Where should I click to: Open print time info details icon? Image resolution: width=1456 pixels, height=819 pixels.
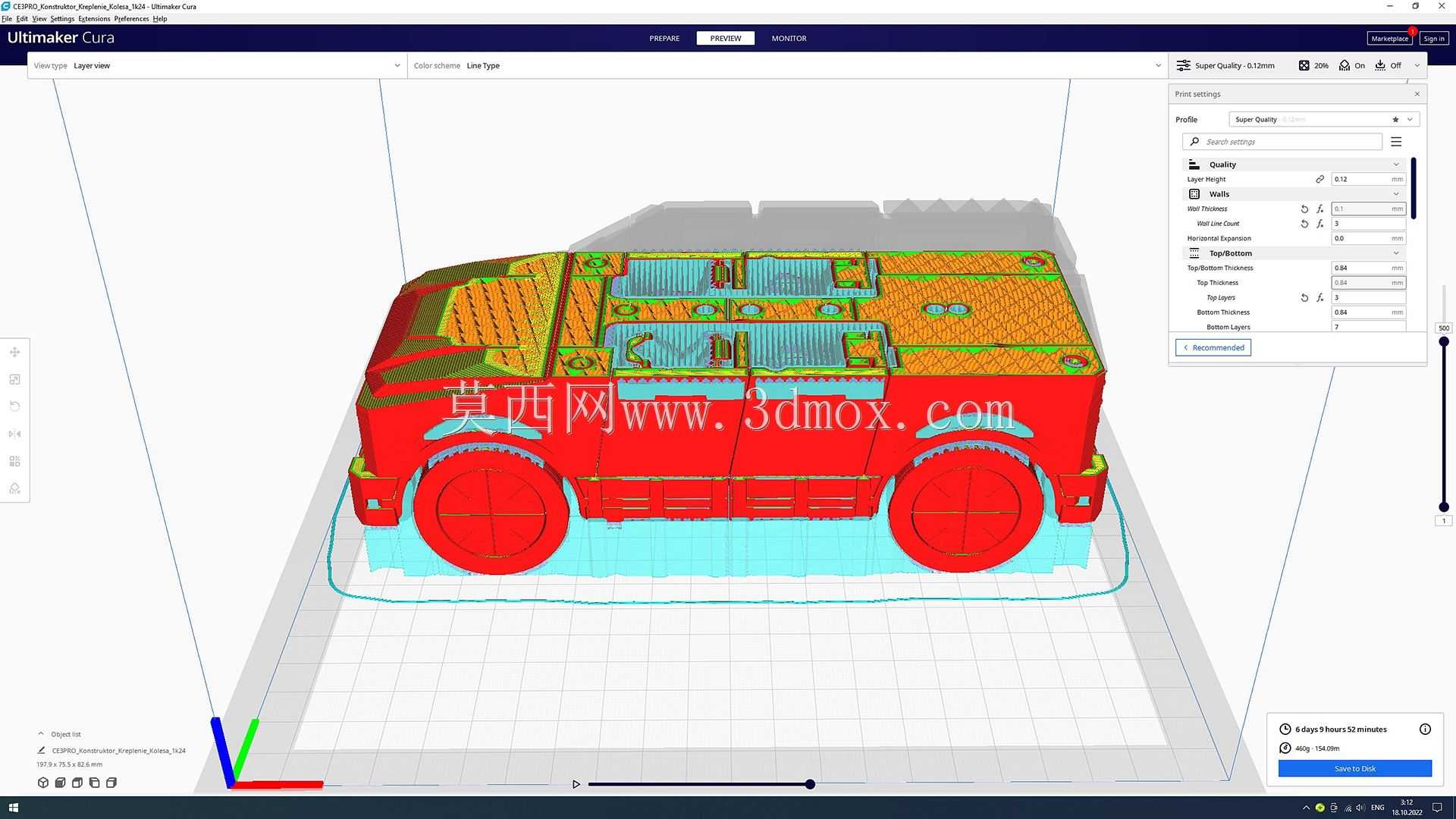[x=1425, y=729]
